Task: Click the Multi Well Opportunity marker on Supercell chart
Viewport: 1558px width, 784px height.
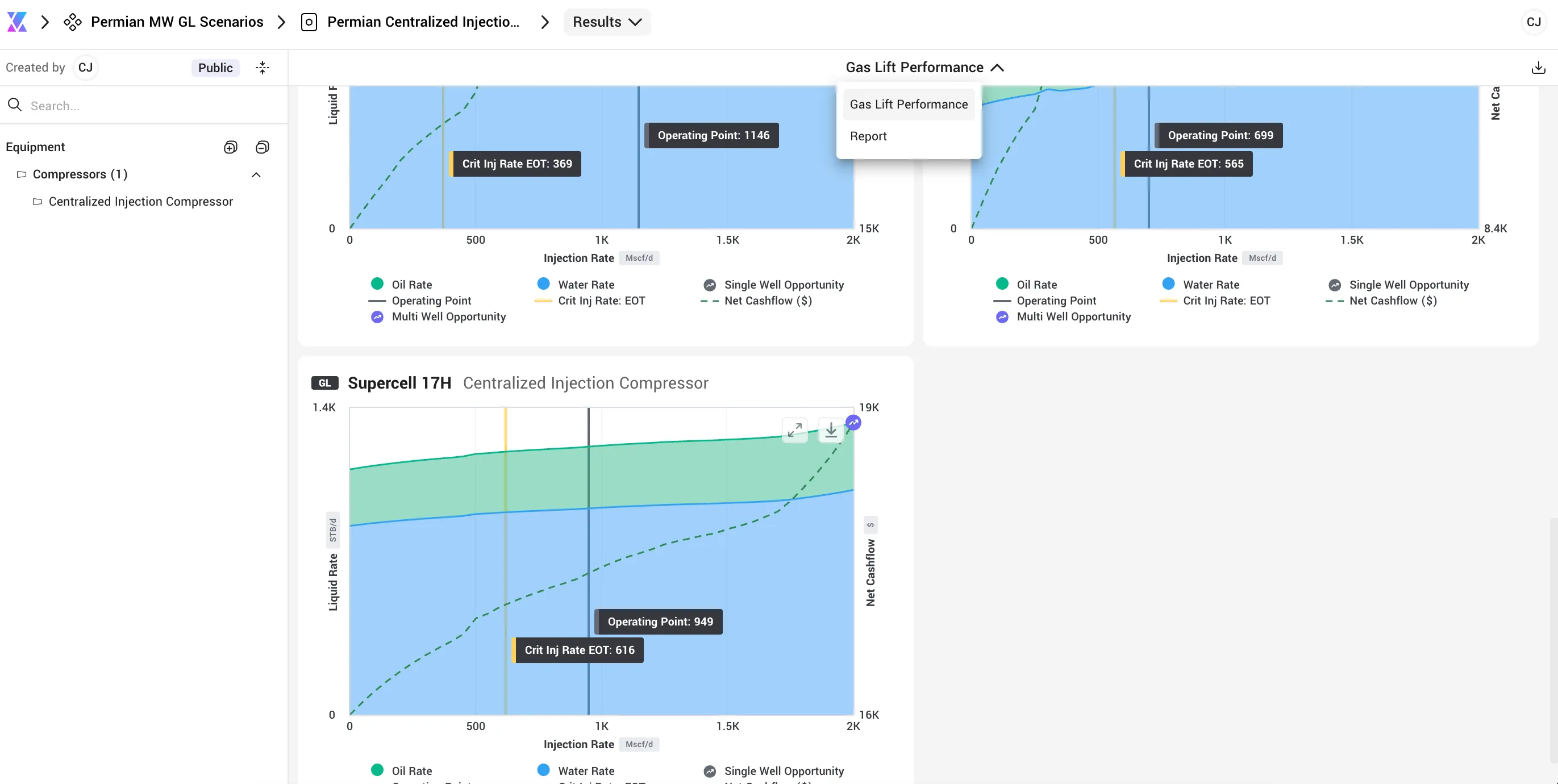Action: coord(853,422)
